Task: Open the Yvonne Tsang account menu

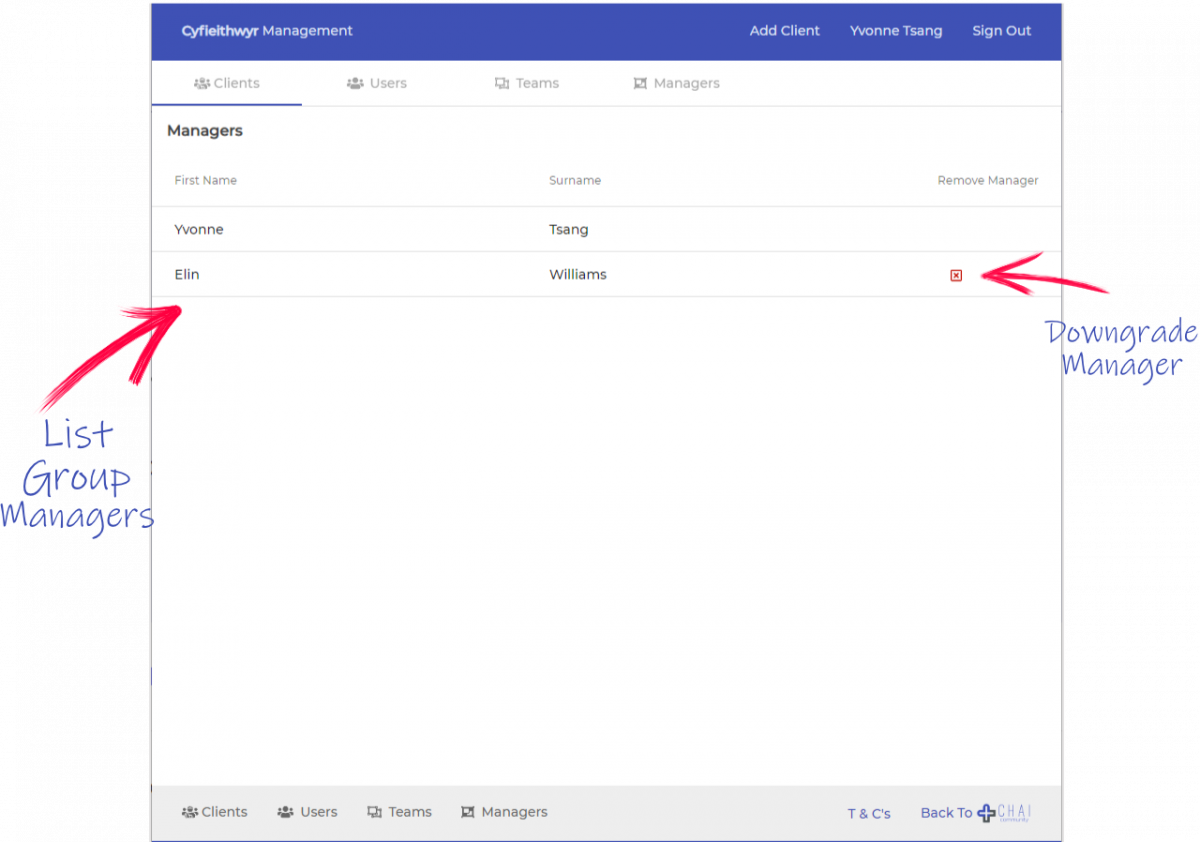Action: coord(895,30)
